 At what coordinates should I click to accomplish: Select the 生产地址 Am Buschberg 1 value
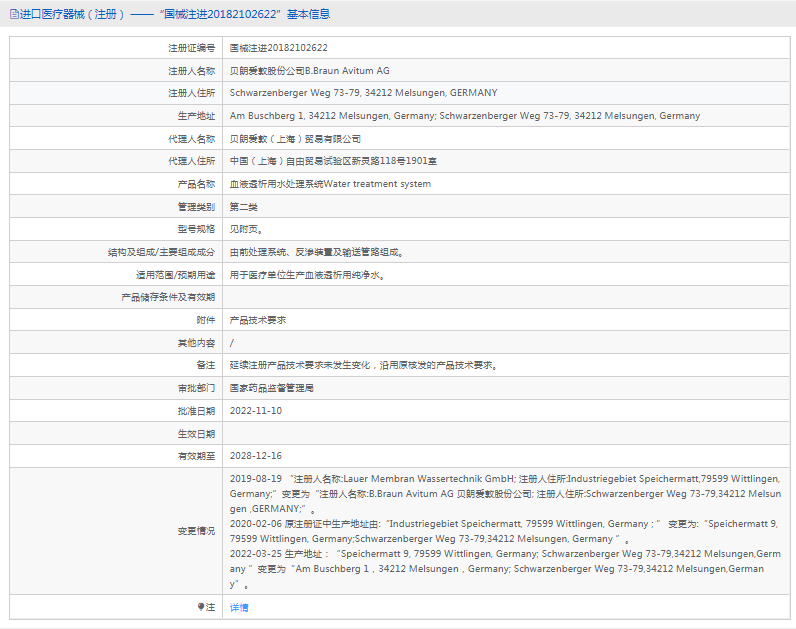(x=465, y=116)
